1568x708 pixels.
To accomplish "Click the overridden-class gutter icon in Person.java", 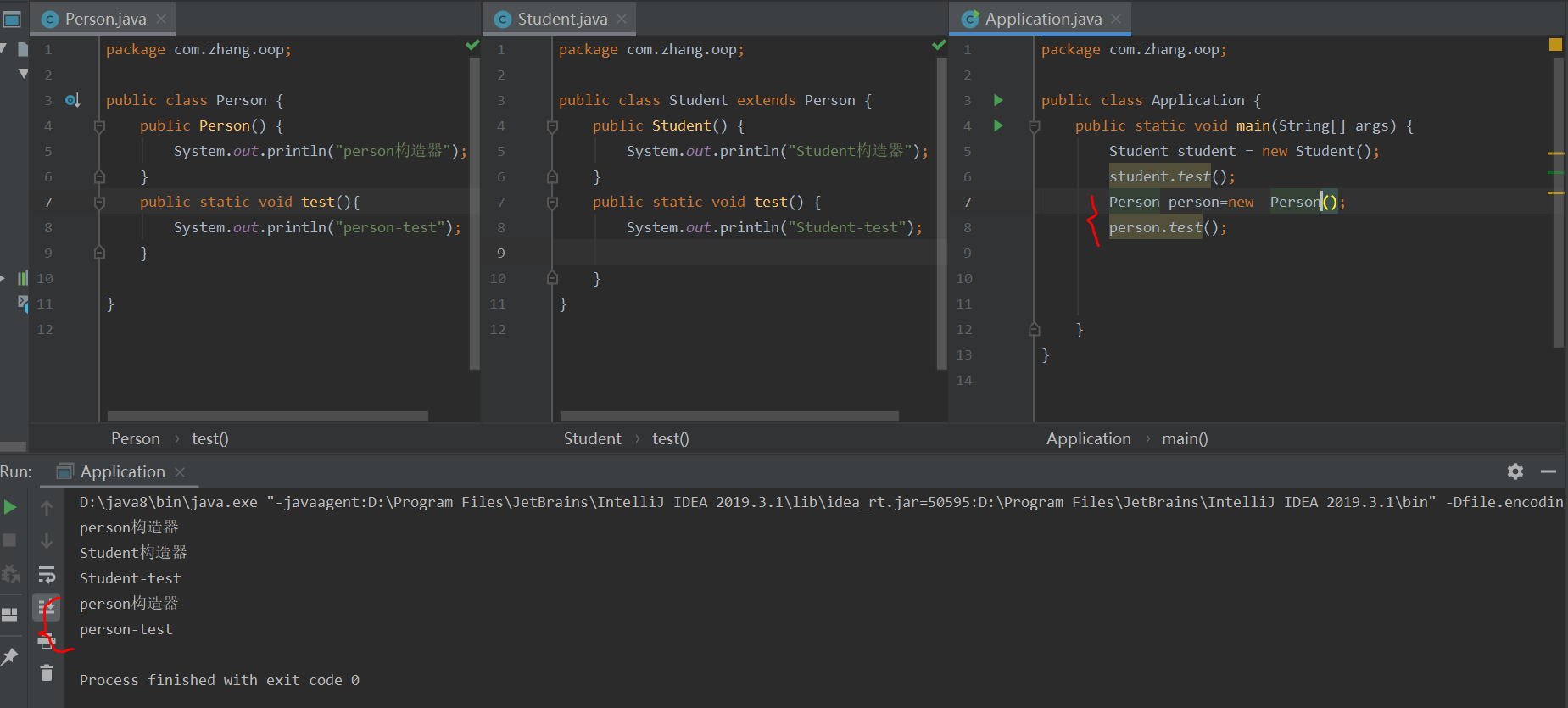I will click(x=73, y=100).
